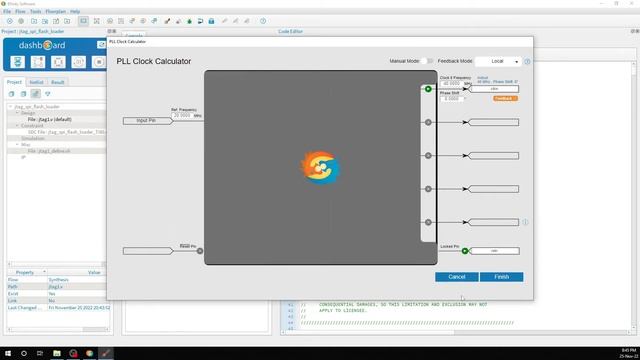This screenshot has height=360, width=640.
Task: Click the highlighted icon in Project tab toolbar
Action: pyautogui.click(x=36, y=94)
